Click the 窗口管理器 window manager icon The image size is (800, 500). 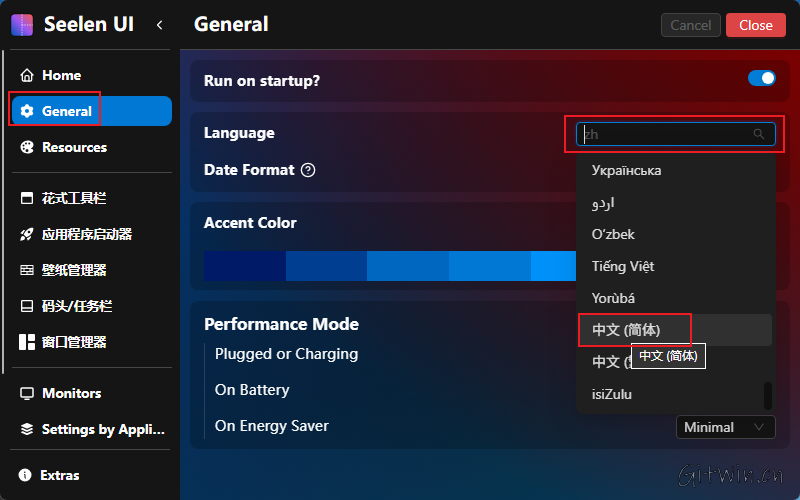[27, 342]
